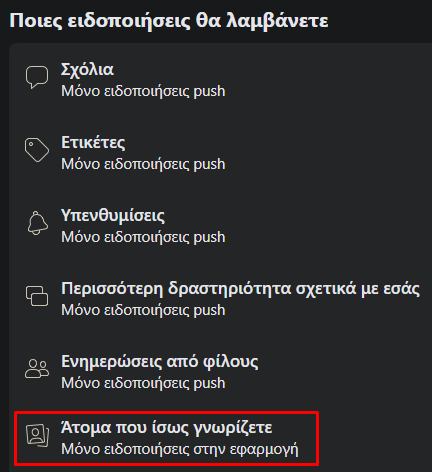Open the Σχόλια notification settings
The width and height of the screenshot is (432, 472).
tap(221, 80)
